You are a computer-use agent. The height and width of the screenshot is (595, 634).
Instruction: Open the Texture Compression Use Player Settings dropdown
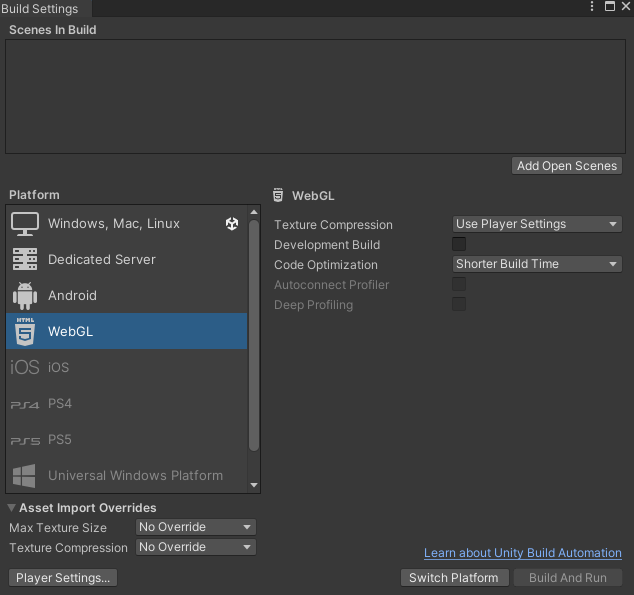537,225
